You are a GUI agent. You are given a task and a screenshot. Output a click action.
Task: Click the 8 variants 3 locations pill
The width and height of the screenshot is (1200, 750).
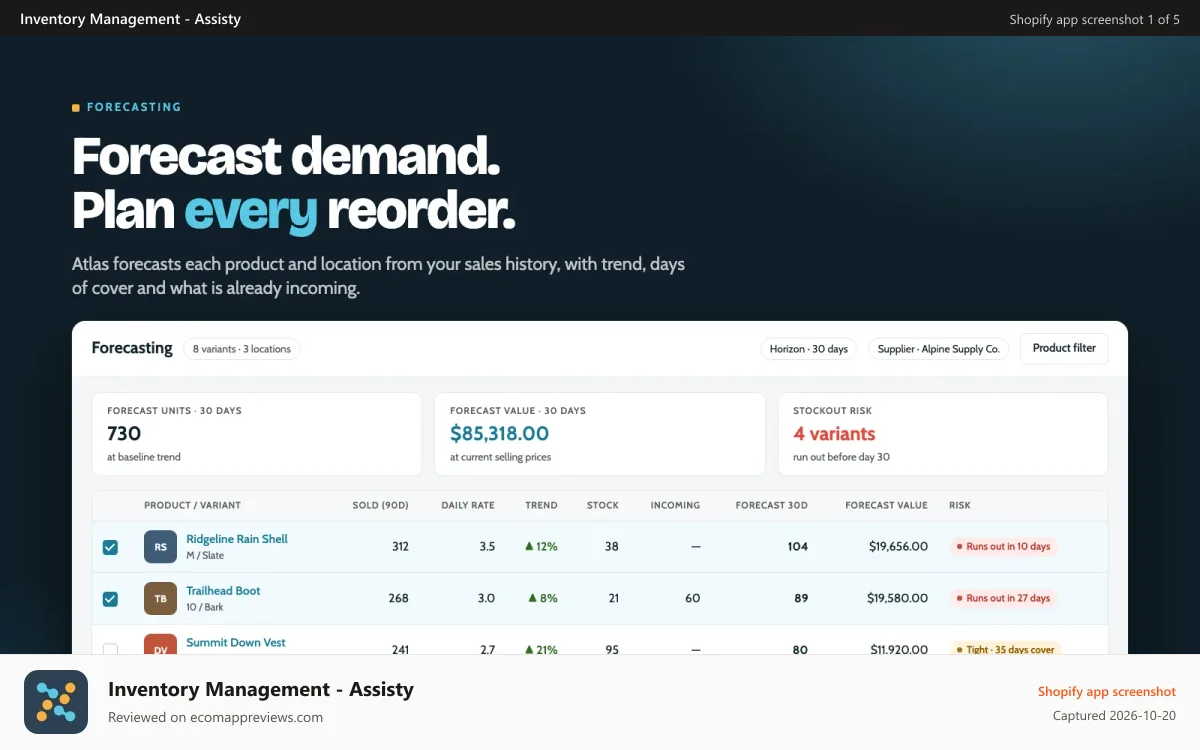point(242,349)
